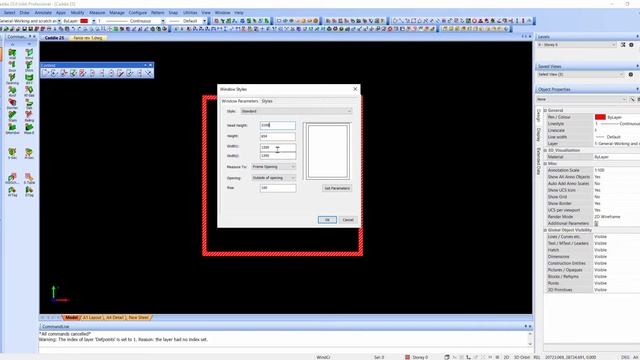Open the Opening position dropdown
The height and width of the screenshot is (360, 640).
[x=273, y=178]
